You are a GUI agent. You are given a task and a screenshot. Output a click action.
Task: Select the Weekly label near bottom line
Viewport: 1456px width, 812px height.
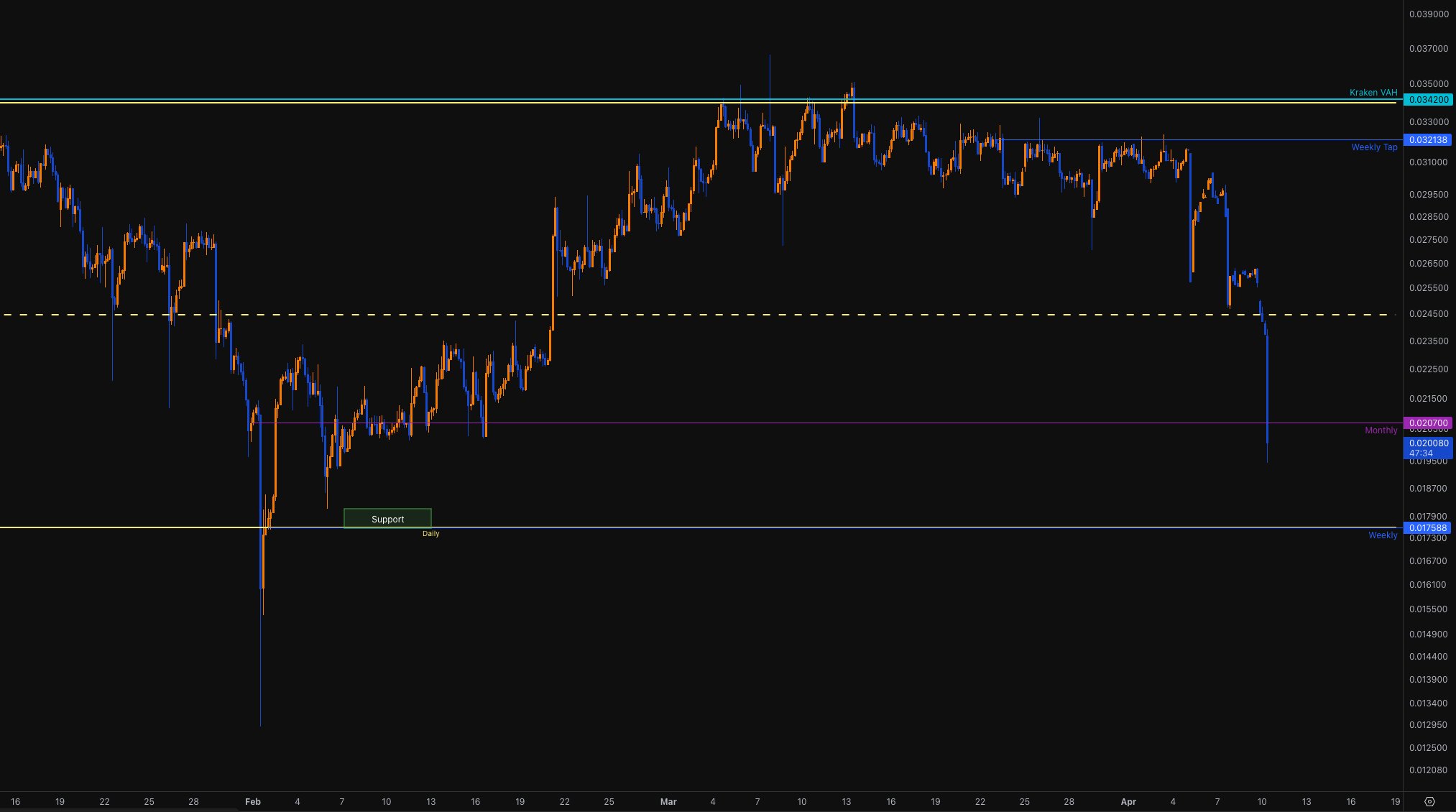1382,535
